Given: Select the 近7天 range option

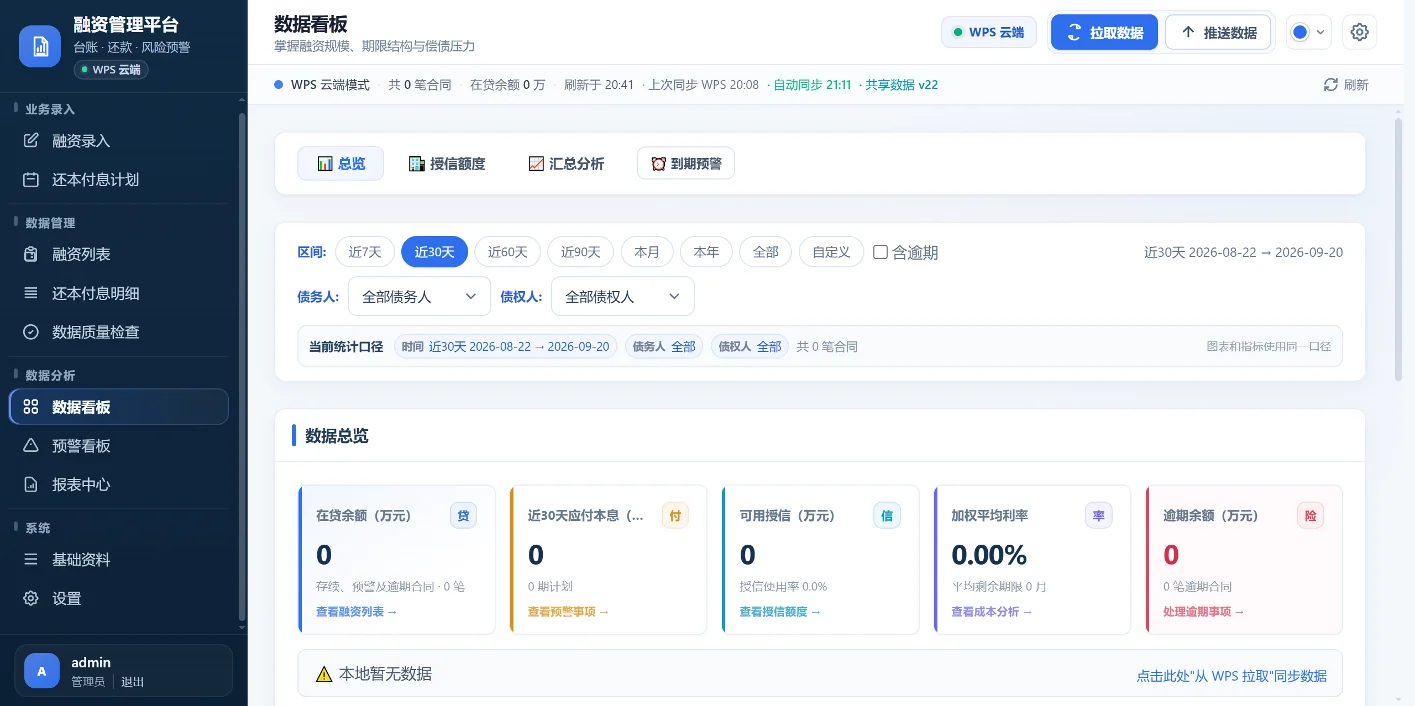Looking at the screenshot, I should click(365, 252).
